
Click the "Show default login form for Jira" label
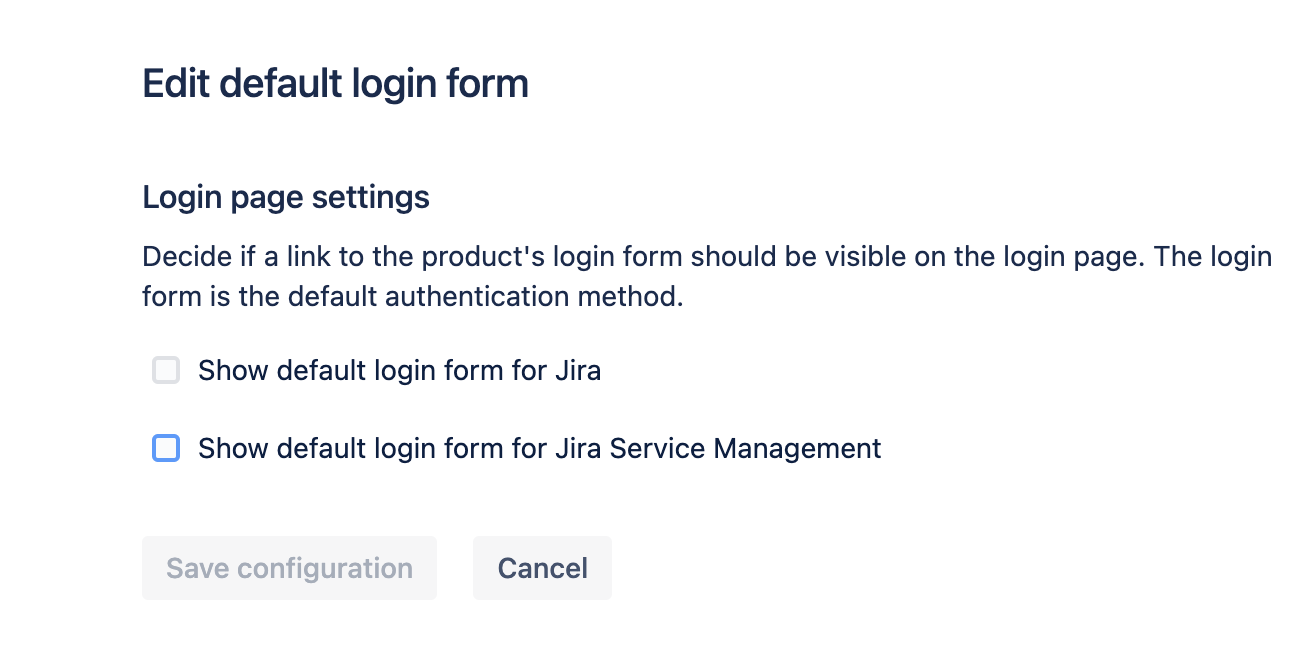coord(399,371)
